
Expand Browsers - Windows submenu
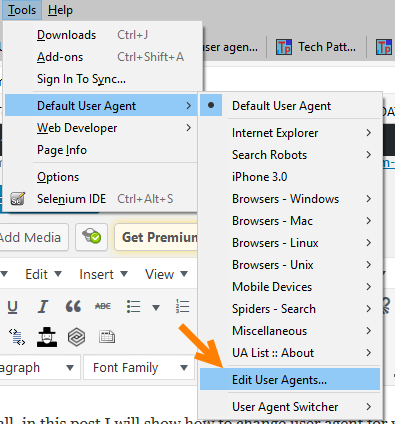pos(290,199)
